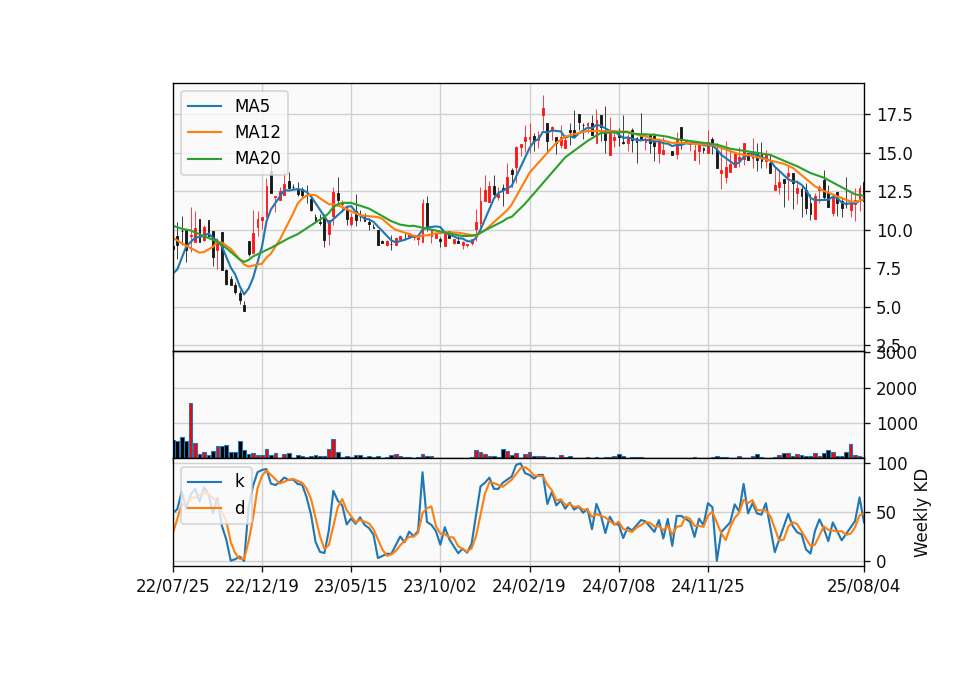This screenshot has width=960, height=690.
Task: Click the k legend entry
Action: 239,481
